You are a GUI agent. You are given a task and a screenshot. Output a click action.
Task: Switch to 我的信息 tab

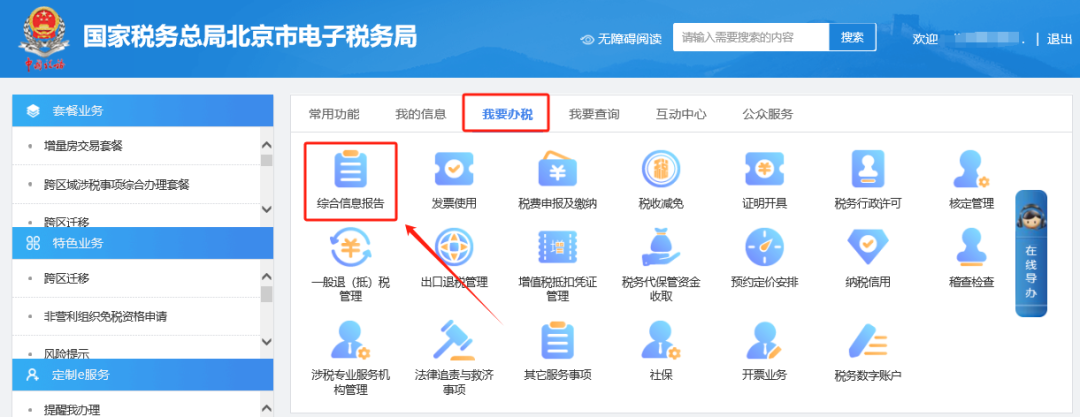point(421,114)
